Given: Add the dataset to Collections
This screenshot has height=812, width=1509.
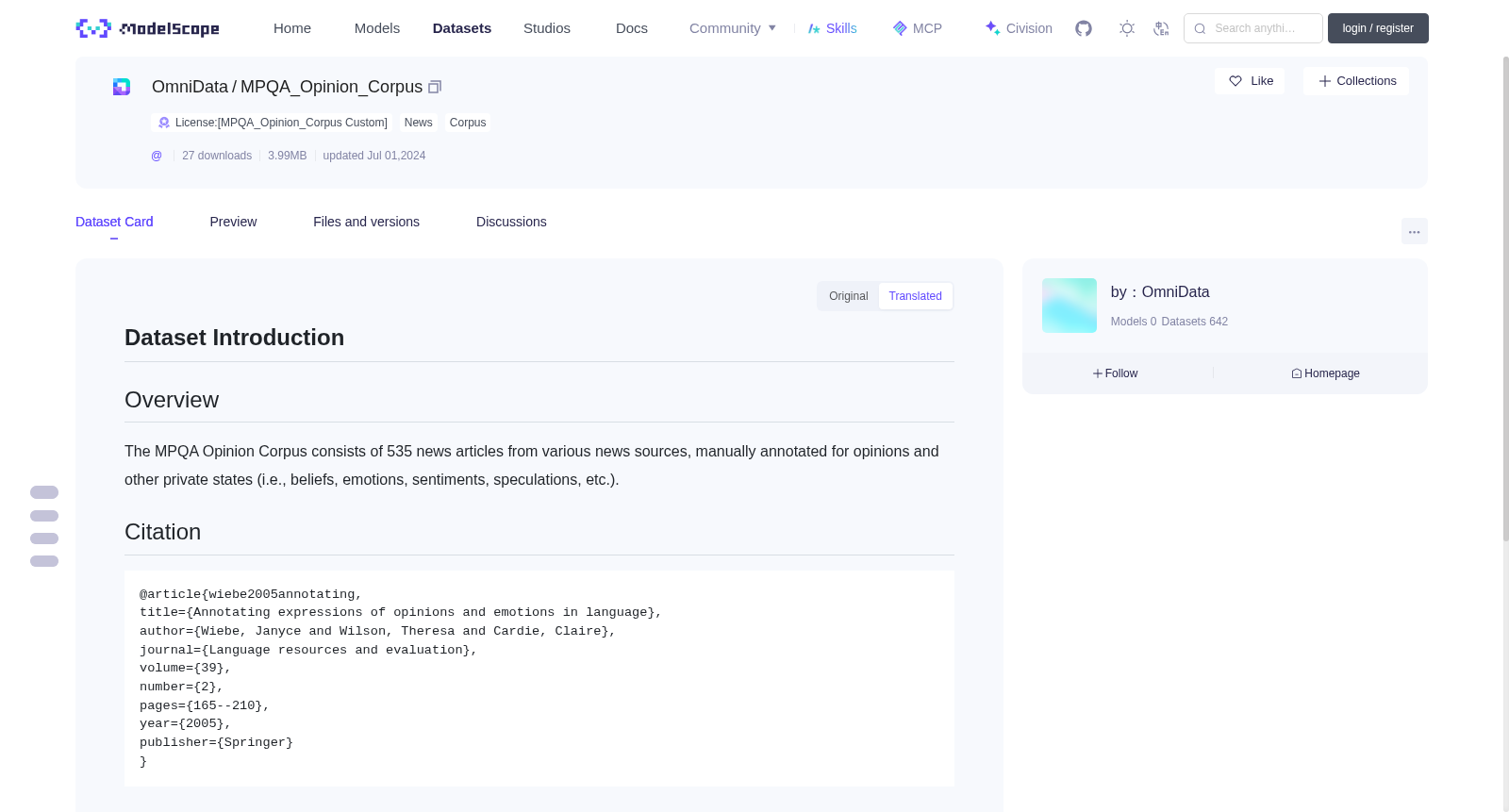Looking at the screenshot, I should (1356, 81).
